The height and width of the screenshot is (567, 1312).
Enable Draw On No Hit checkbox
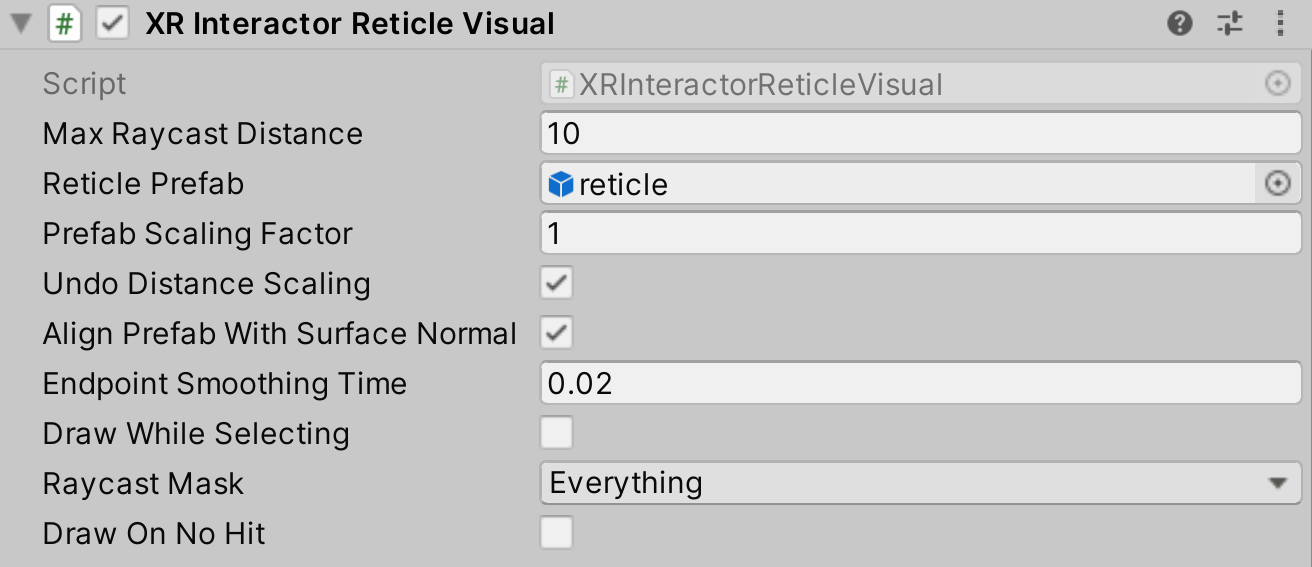[557, 533]
